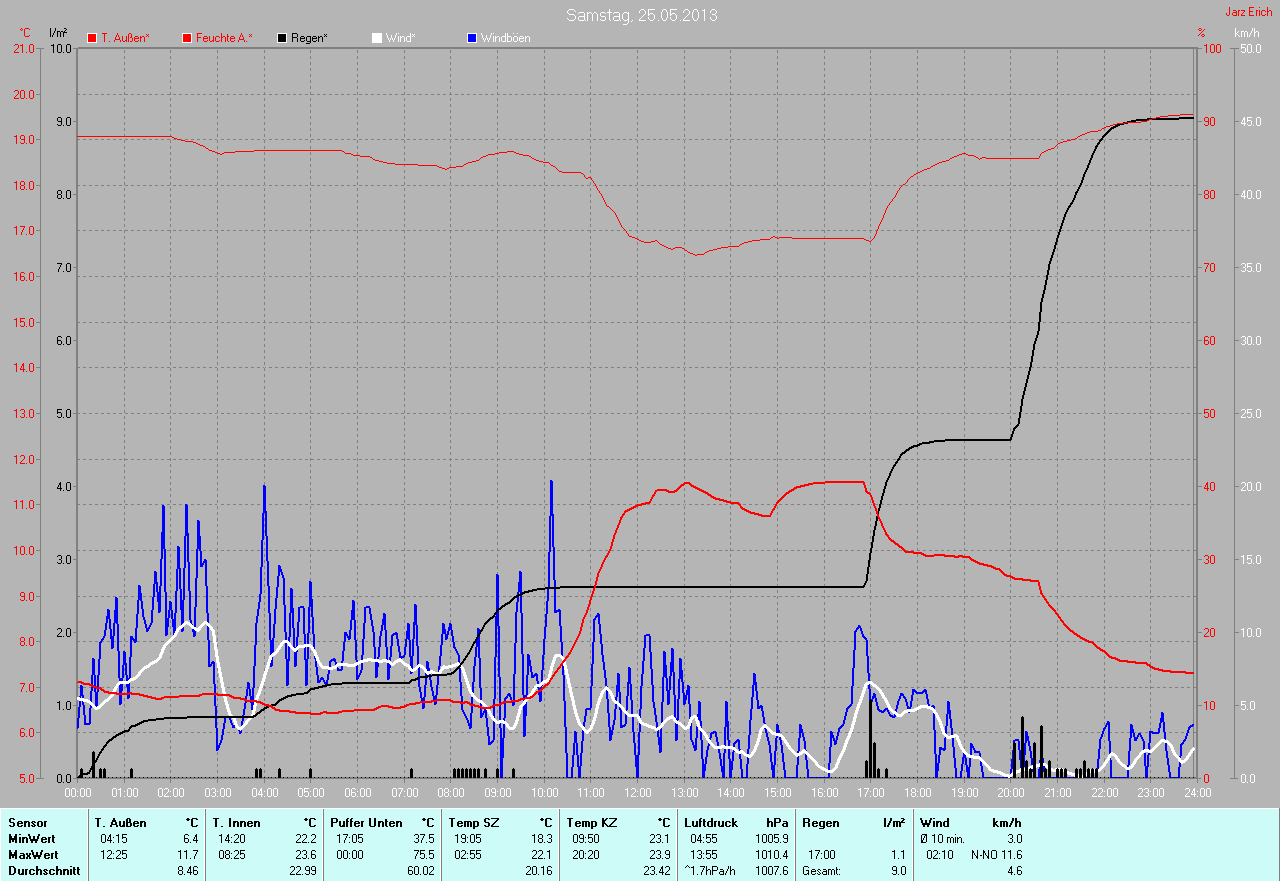This screenshot has height=881, width=1280.
Task: Click the 'Temp SZ' column header
Action: [473, 823]
